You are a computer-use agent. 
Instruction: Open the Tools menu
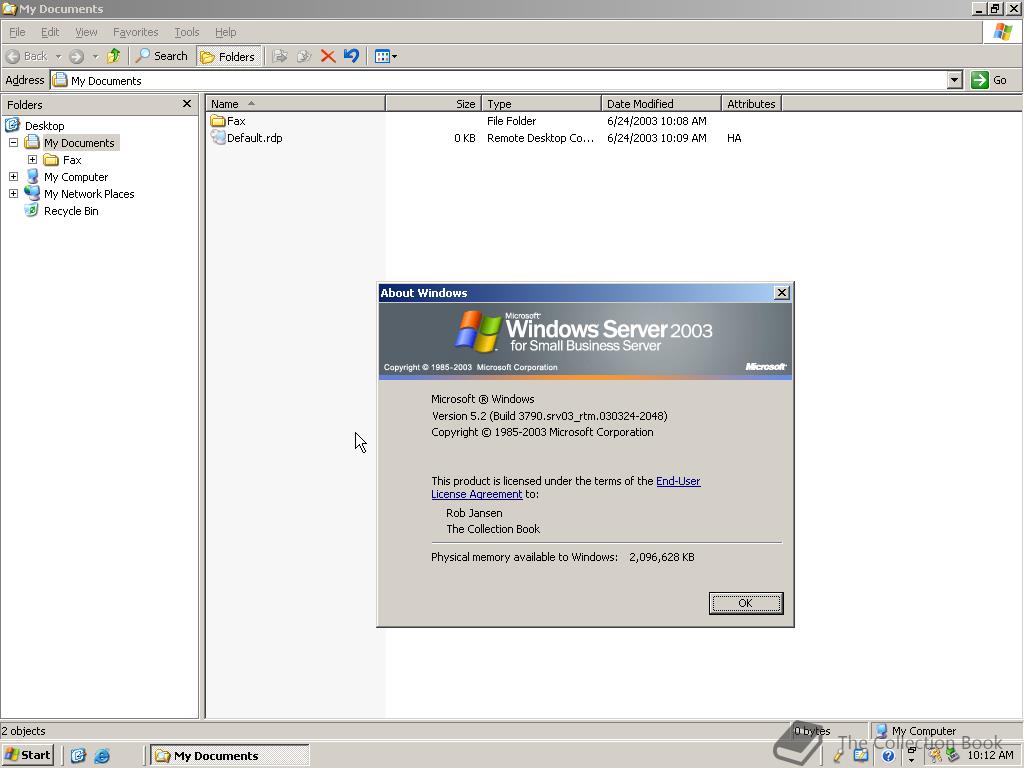pos(187,32)
